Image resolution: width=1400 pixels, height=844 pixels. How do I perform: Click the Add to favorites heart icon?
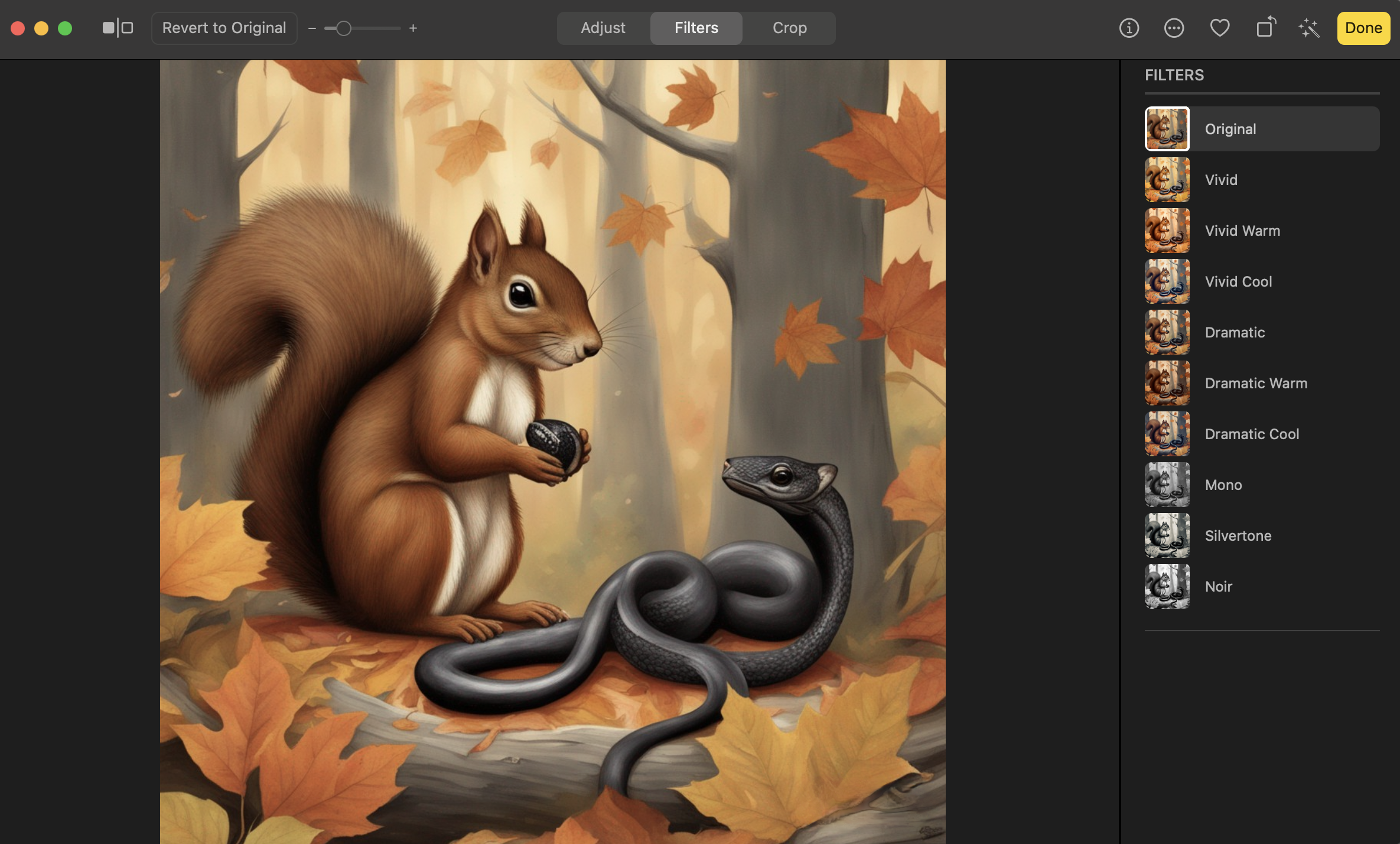(x=1219, y=27)
